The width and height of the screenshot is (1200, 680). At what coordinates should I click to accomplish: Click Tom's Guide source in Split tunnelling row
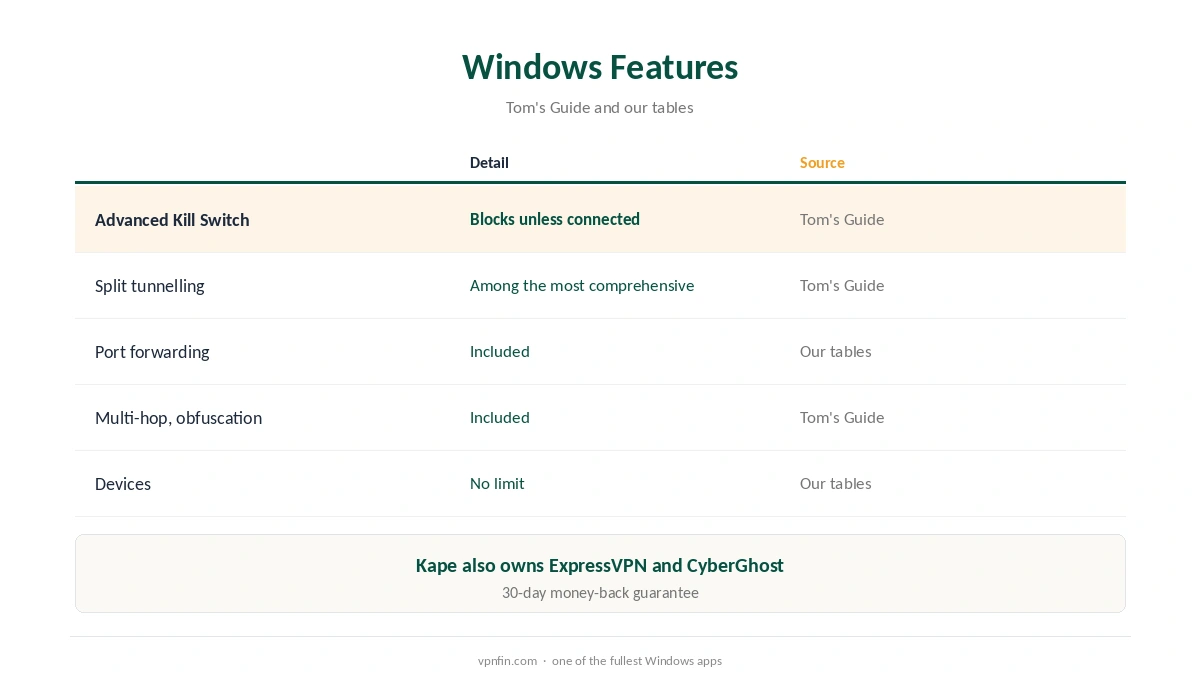(x=842, y=285)
